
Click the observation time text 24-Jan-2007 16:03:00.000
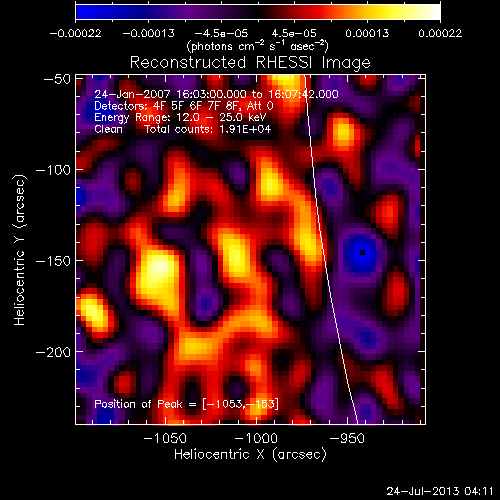(x=171, y=94)
